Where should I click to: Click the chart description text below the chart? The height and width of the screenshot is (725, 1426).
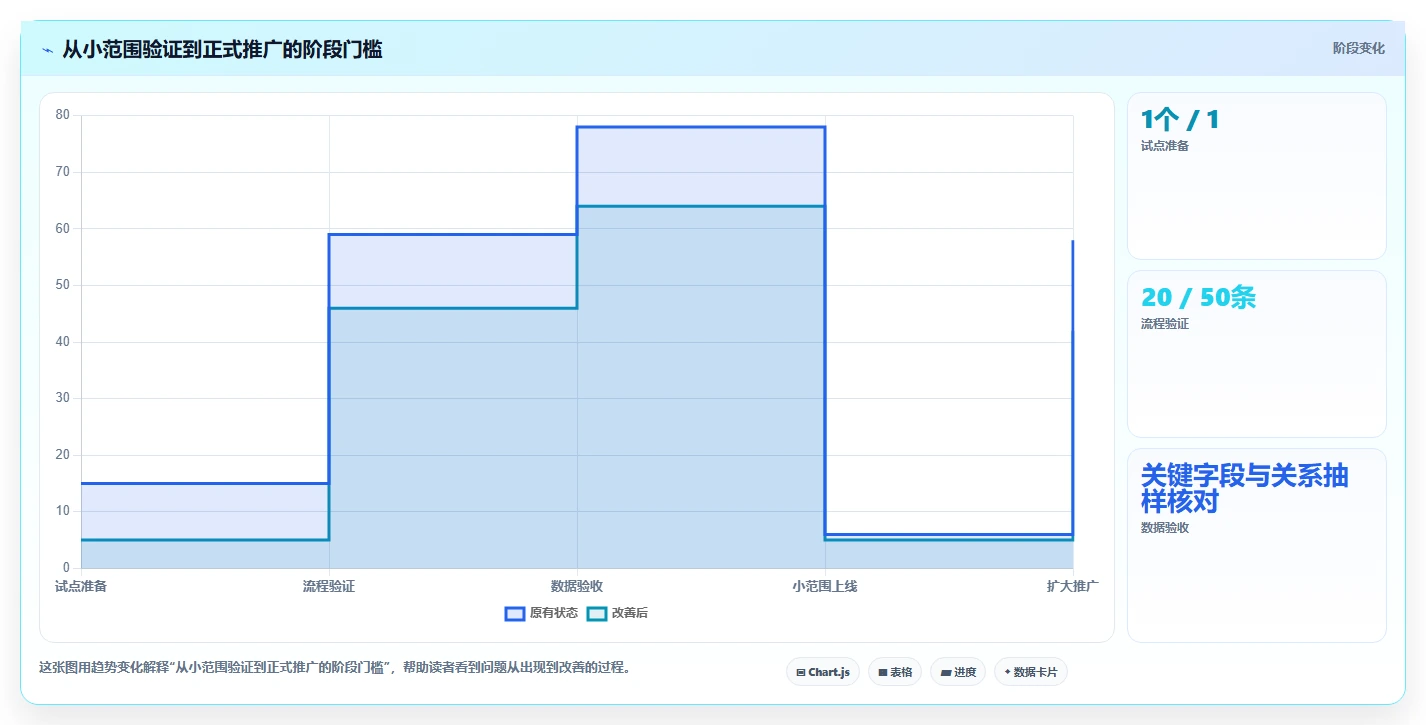coord(335,668)
